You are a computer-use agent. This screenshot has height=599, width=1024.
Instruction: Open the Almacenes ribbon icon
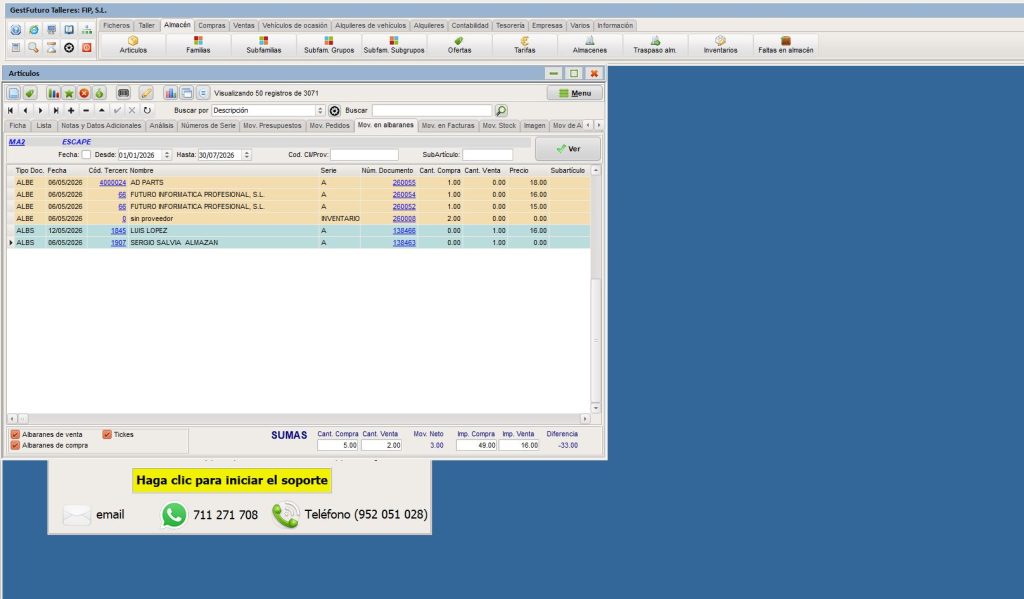click(590, 44)
